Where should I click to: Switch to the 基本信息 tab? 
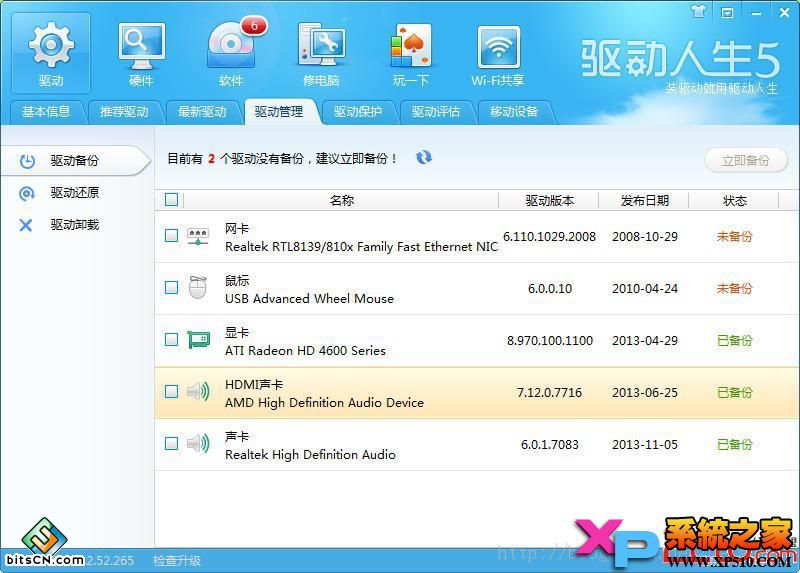point(46,111)
